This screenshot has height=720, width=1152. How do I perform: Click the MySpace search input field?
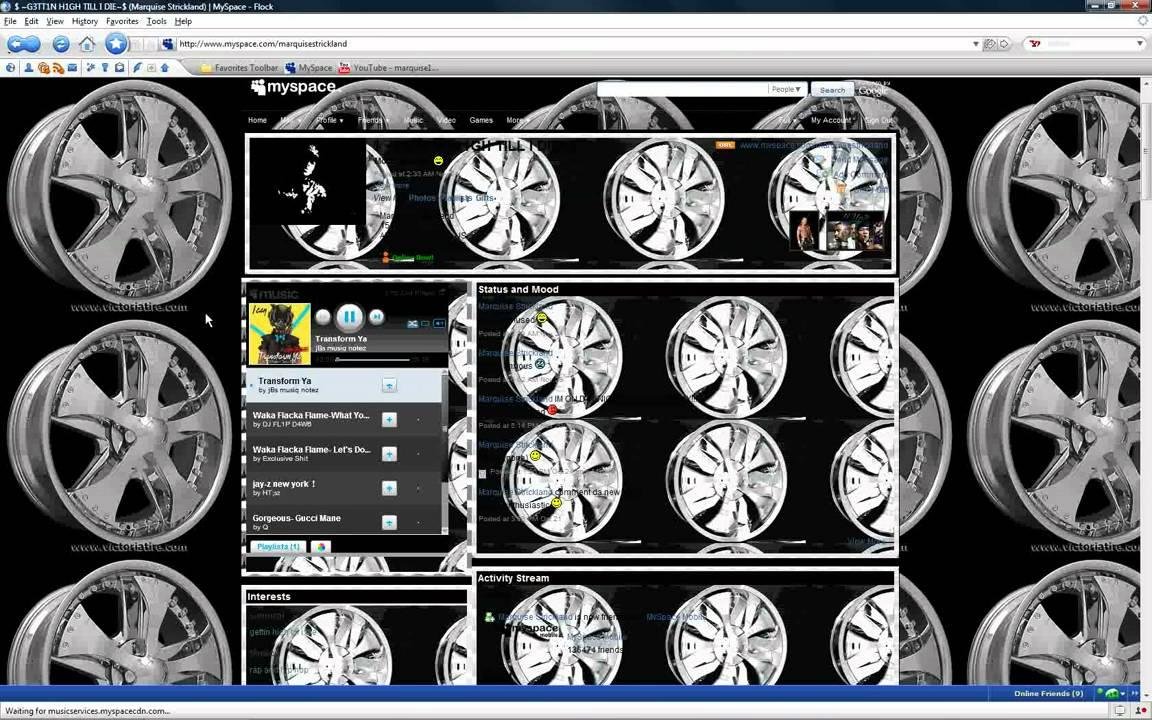(681, 90)
